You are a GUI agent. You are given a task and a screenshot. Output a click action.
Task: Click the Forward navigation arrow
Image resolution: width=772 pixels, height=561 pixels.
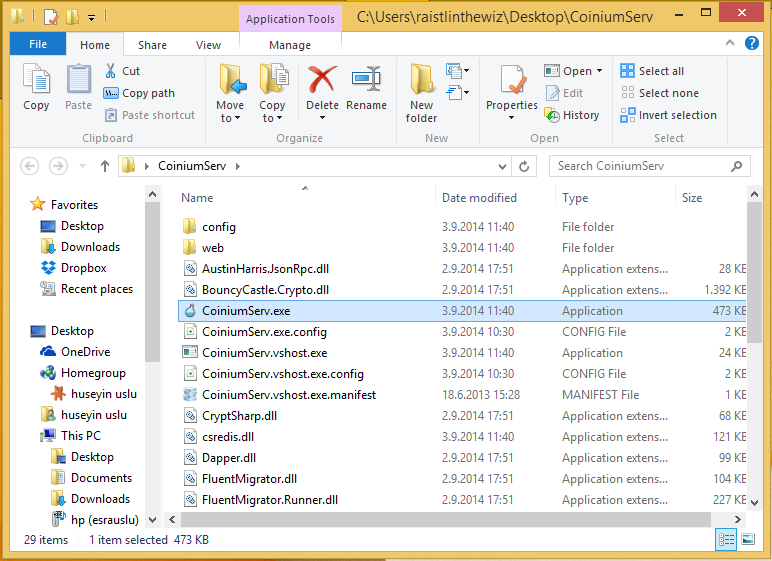(x=58, y=166)
